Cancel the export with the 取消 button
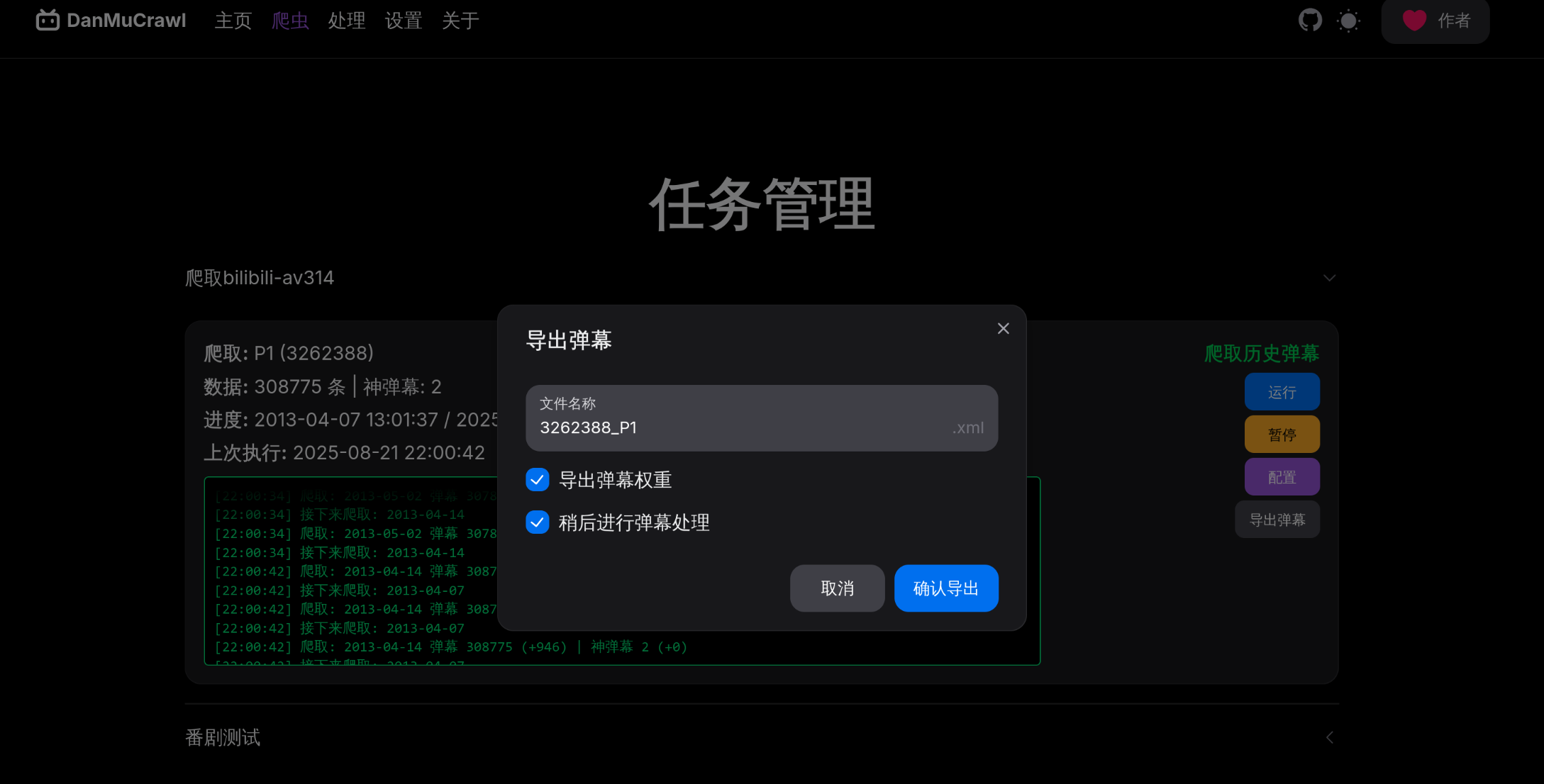 (838, 588)
